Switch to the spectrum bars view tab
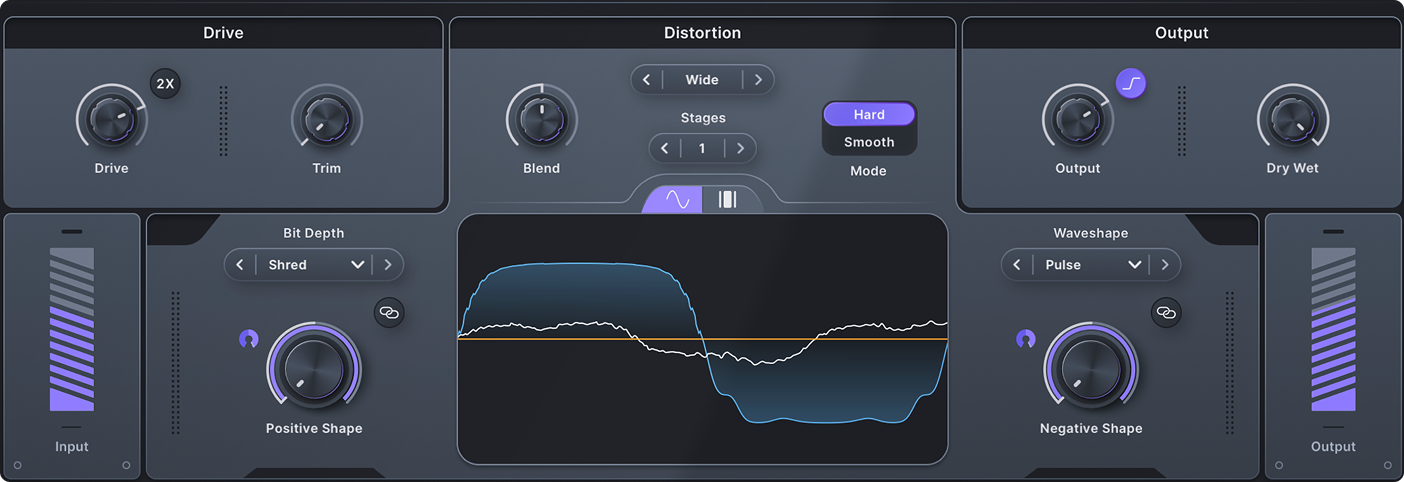Screen dimensions: 1404x482 [x=728, y=199]
